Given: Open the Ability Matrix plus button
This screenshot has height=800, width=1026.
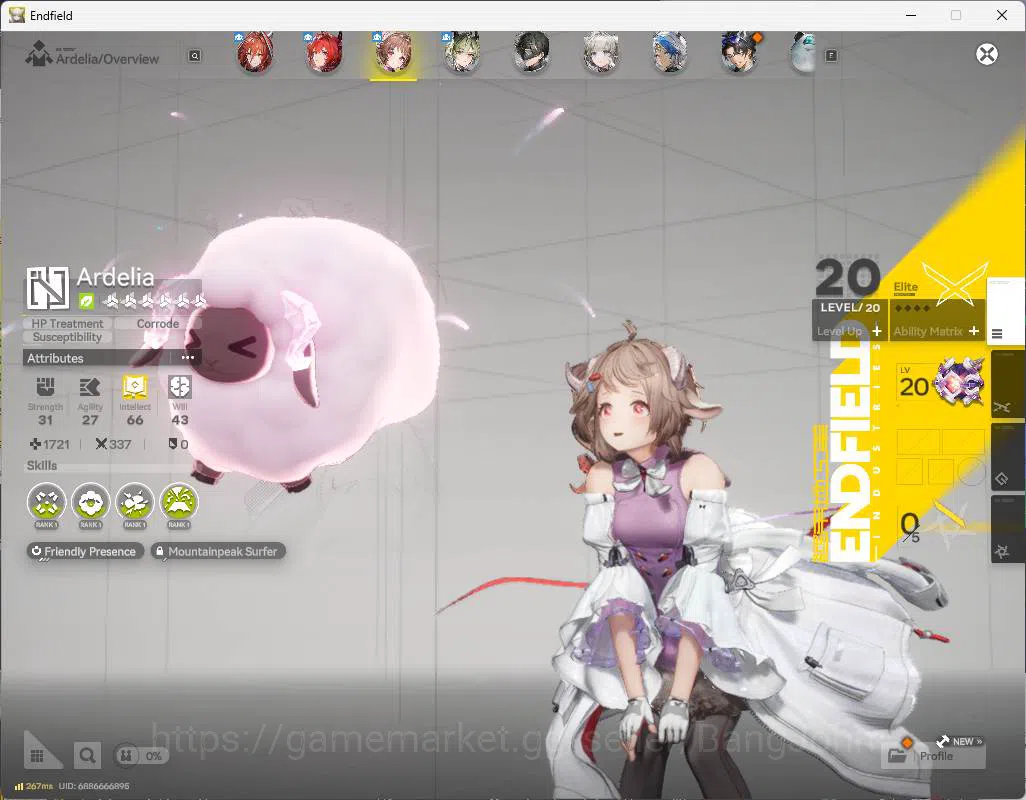Looking at the screenshot, I should tap(974, 332).
